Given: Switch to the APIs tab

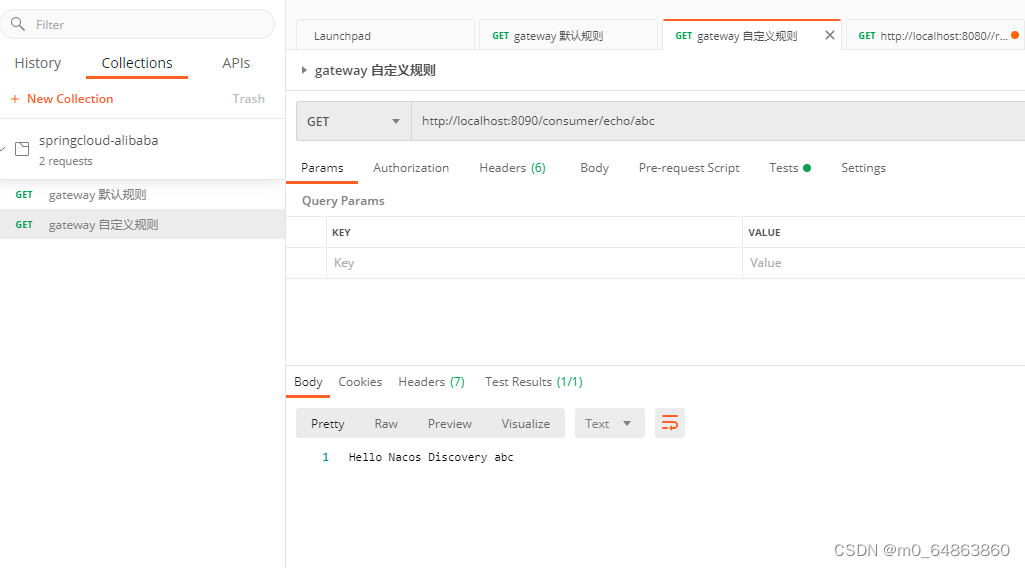Looking at the screenshot, I should pos(236,63).
